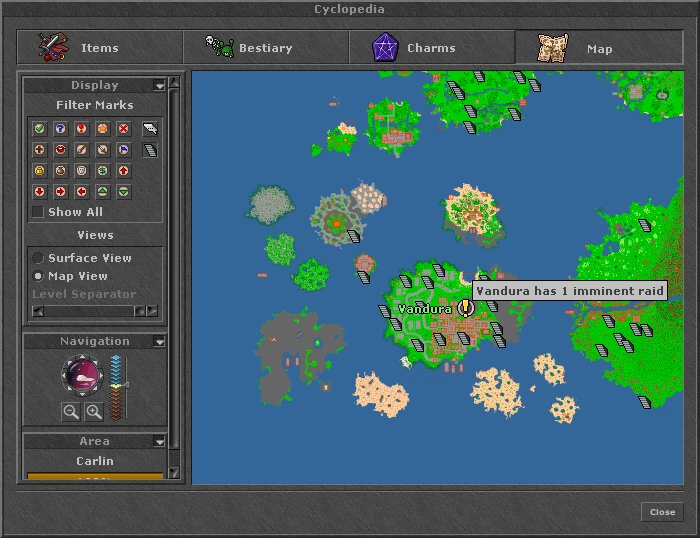Filter by the orange star map mark
This screenshot has width=700, height=538.
tap(102, 129)
